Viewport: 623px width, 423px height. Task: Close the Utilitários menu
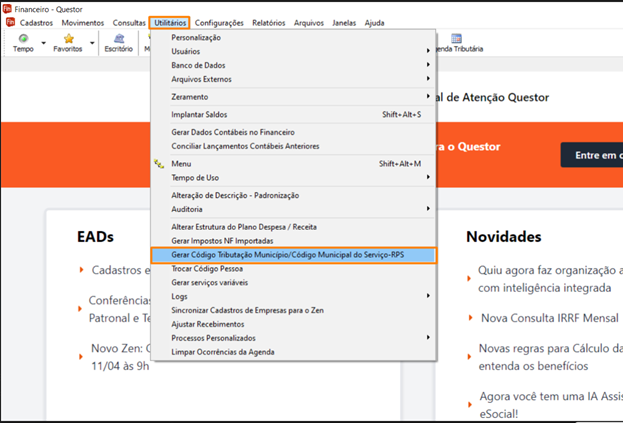click(x=170, y=23)
